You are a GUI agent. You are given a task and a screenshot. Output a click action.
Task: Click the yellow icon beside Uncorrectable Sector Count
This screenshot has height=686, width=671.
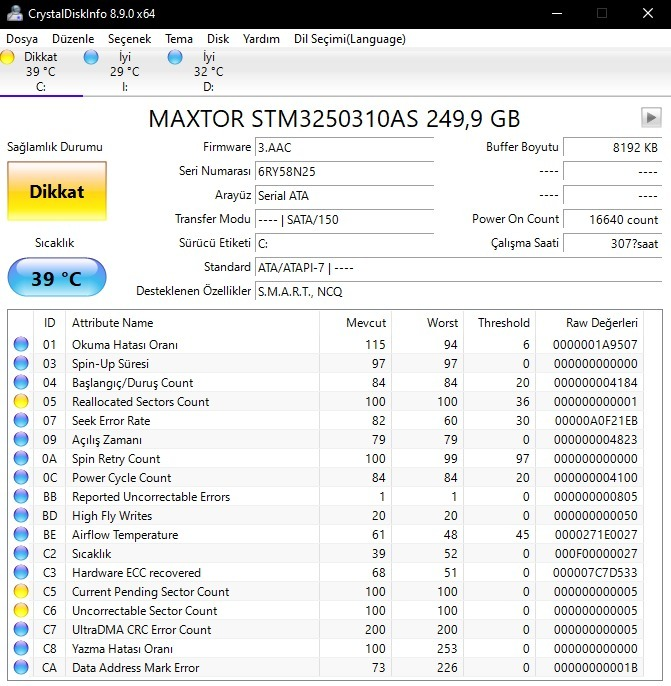[21, 611]
